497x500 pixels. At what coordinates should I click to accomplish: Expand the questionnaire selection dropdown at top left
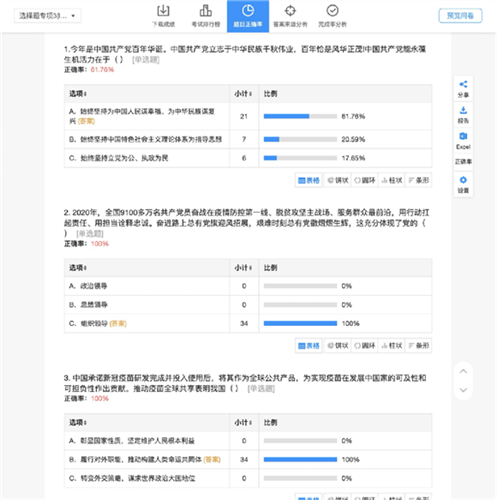47,16
